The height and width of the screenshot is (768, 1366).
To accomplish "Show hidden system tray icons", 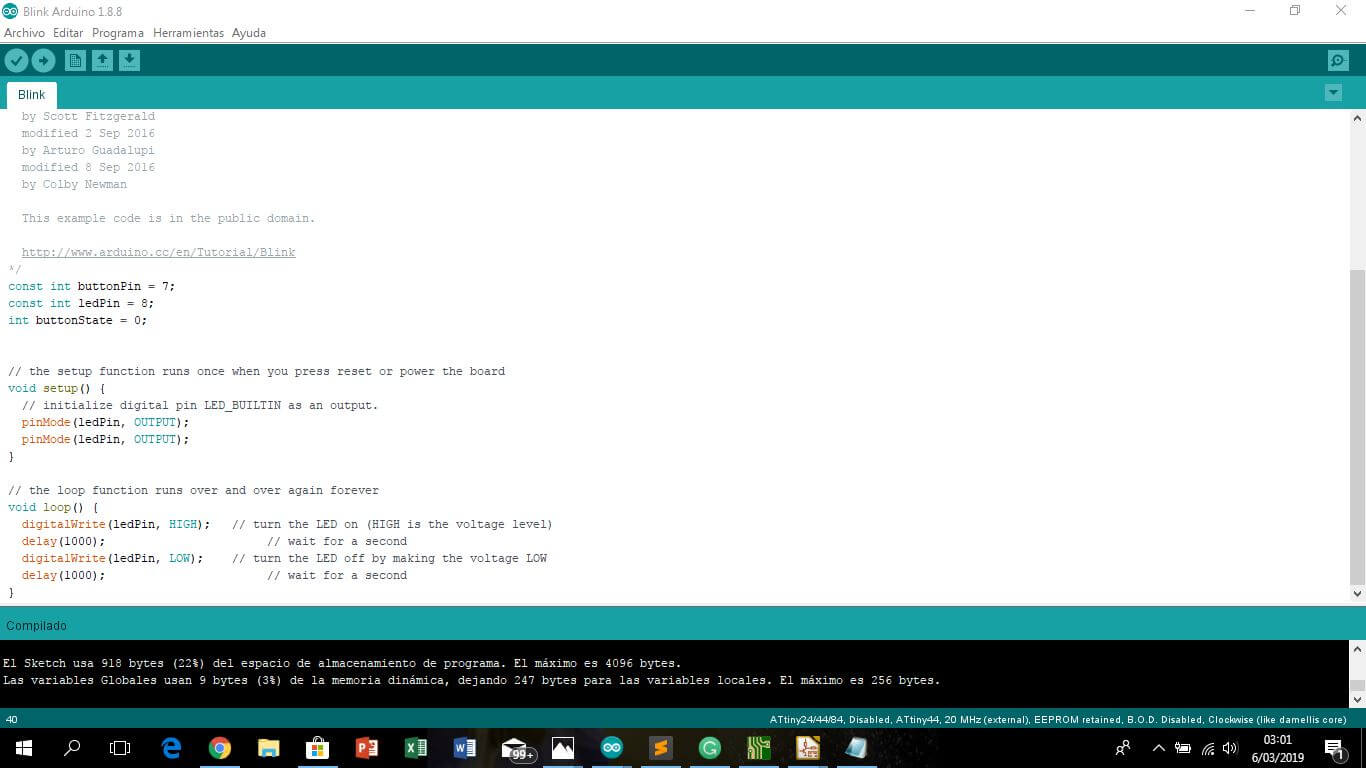I will [x=1159, y=748].
